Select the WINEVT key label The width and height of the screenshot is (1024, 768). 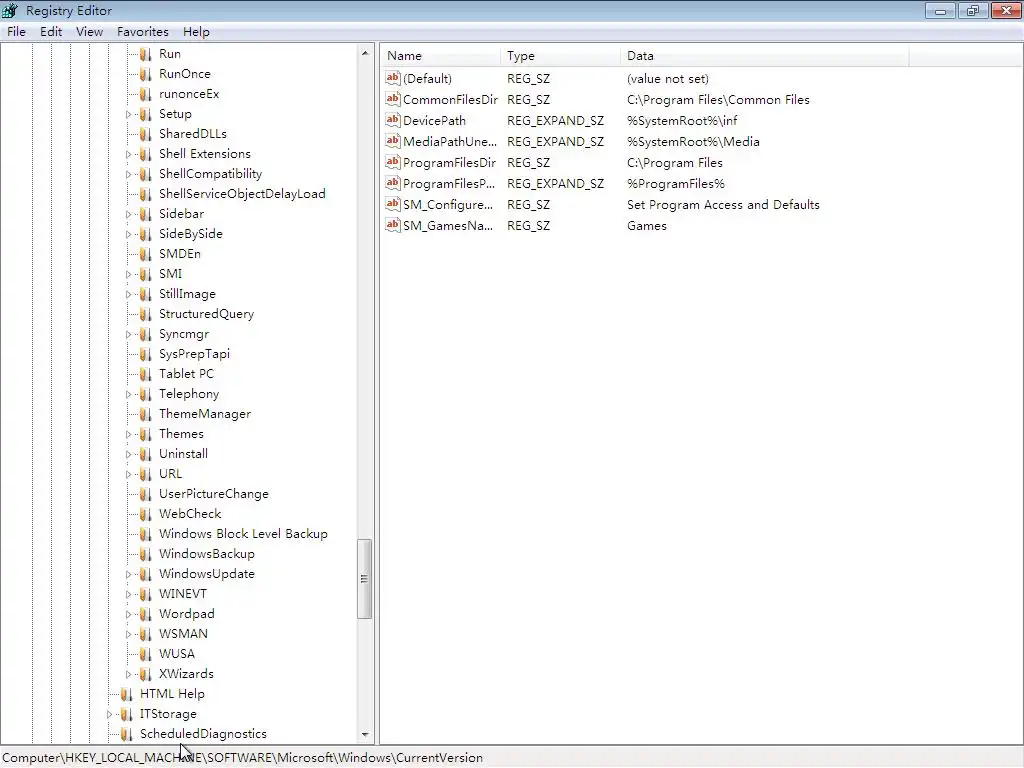point(183,594)
